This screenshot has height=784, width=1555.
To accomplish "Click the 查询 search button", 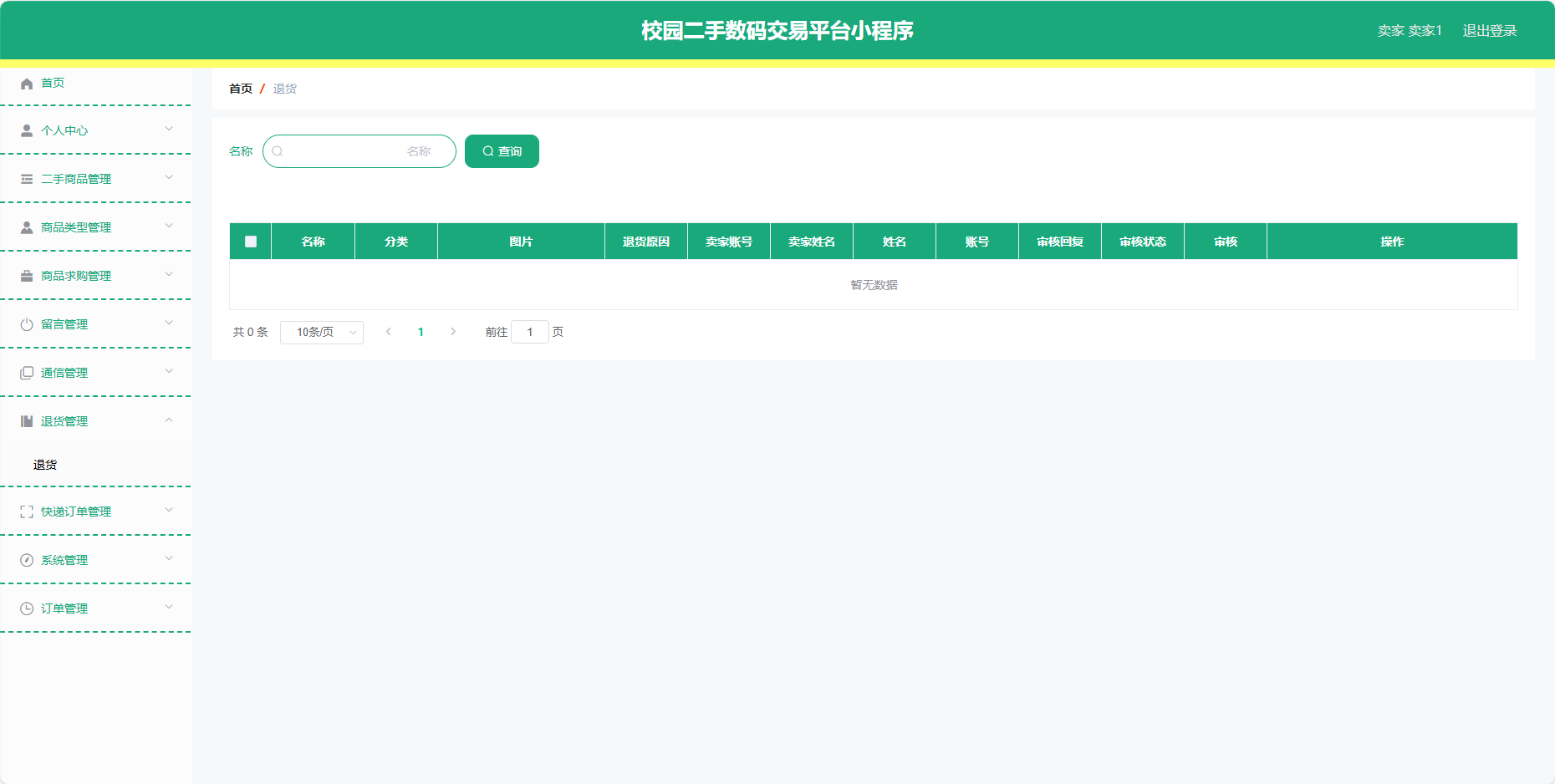I will point(502,151).
